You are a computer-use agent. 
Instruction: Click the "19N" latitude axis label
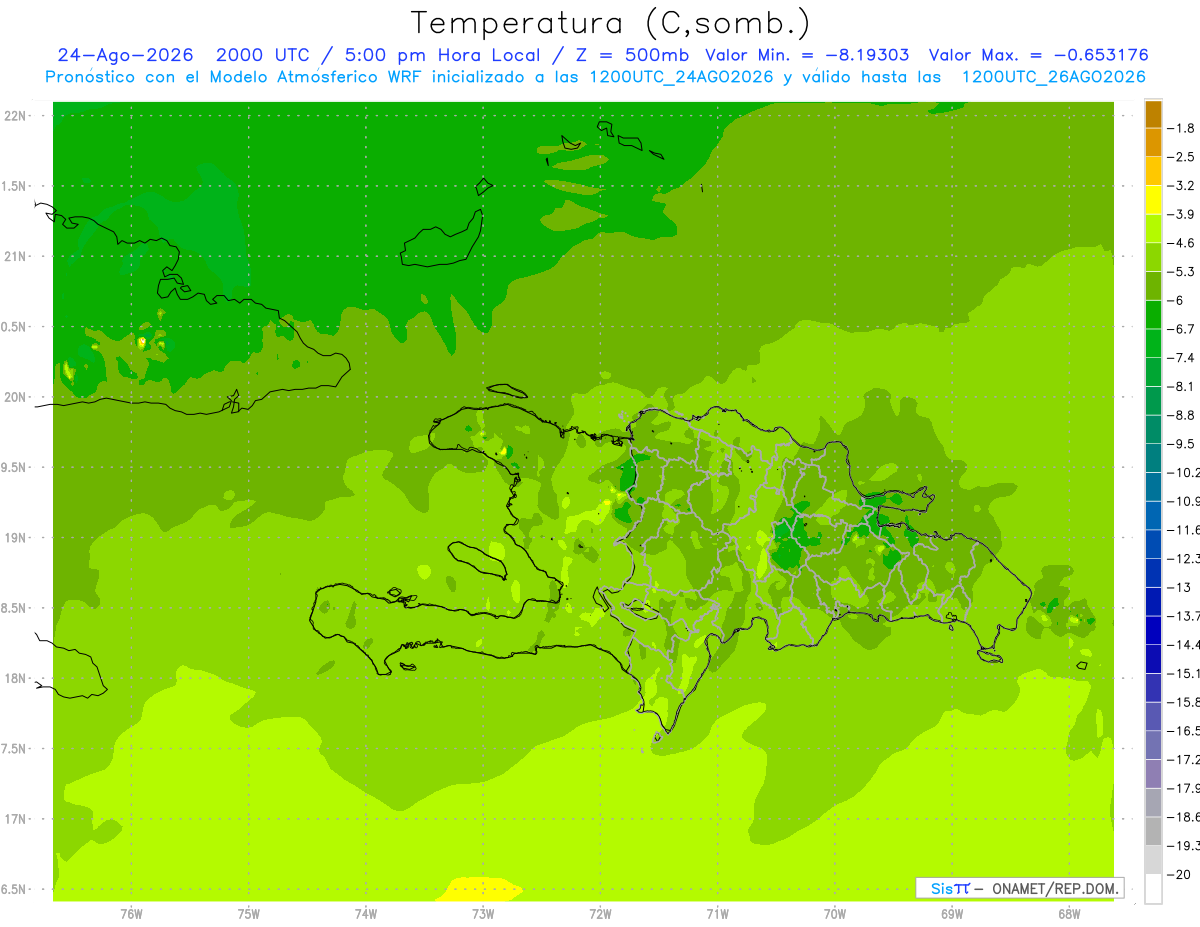tap(16, 538)
